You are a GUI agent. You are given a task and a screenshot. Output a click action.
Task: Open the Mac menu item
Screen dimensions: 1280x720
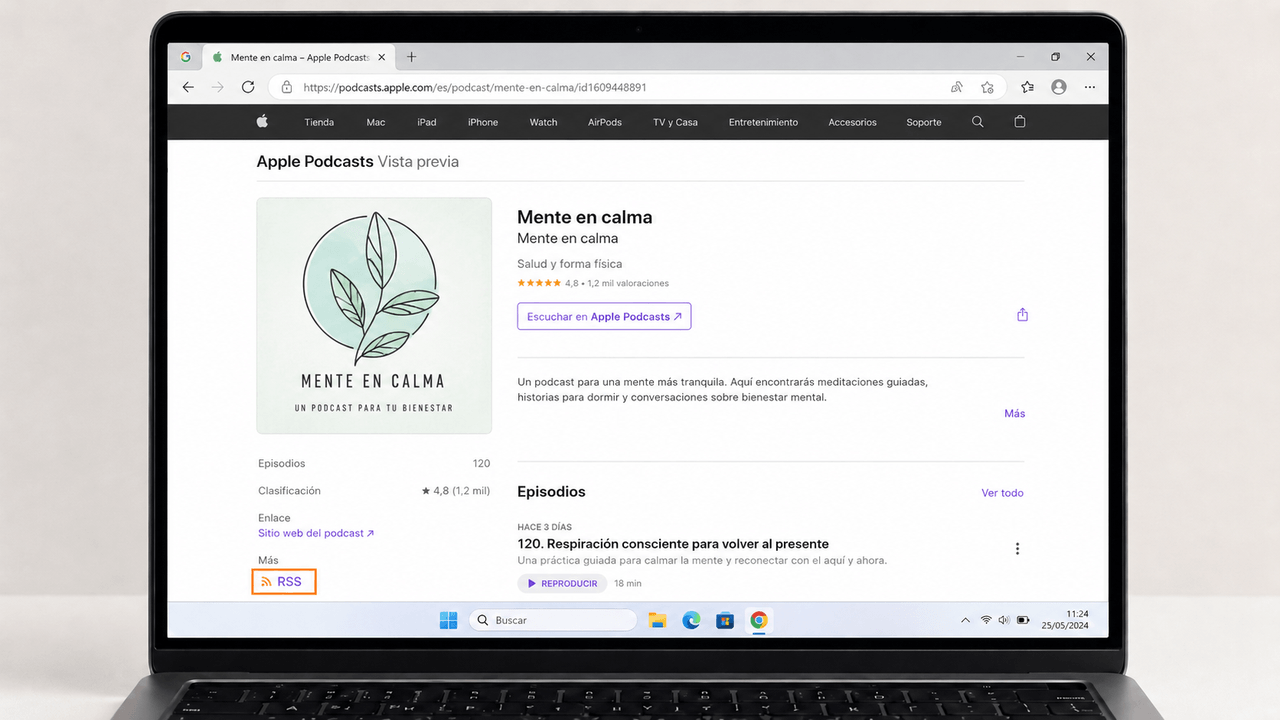[x=376, y=122]
